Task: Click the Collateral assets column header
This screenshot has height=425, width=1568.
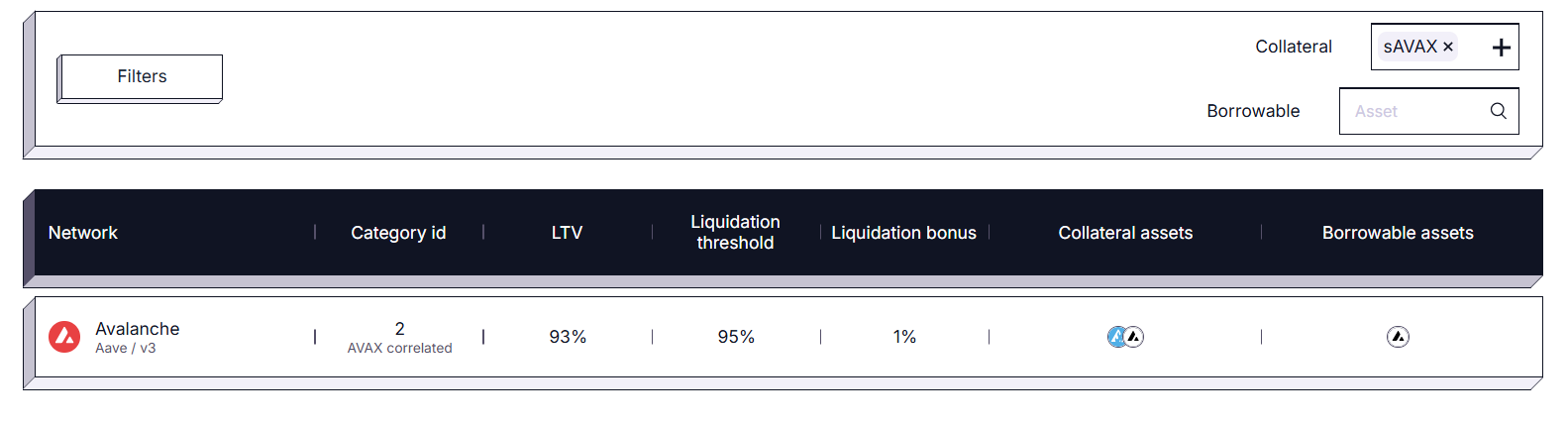Action: [x=1125, y=233]
